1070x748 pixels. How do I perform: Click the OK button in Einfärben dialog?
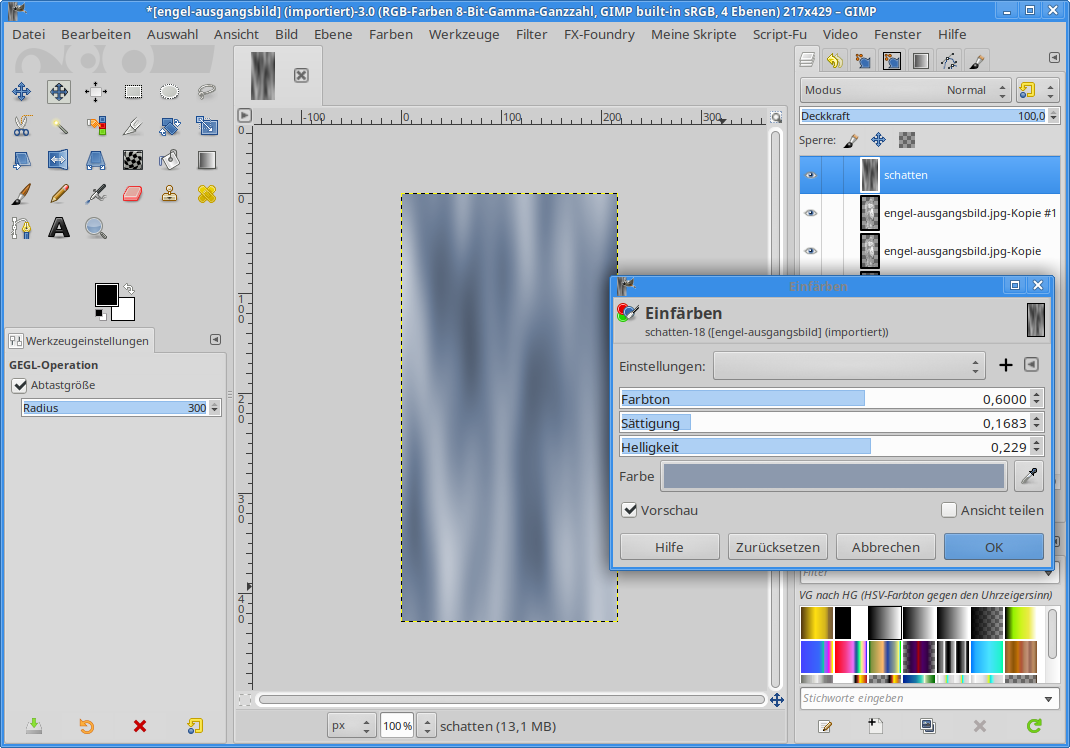(x=993, y=547)
